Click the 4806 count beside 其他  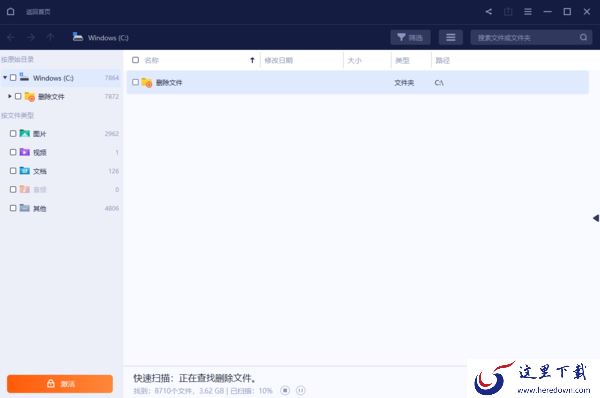pos(112,208)
